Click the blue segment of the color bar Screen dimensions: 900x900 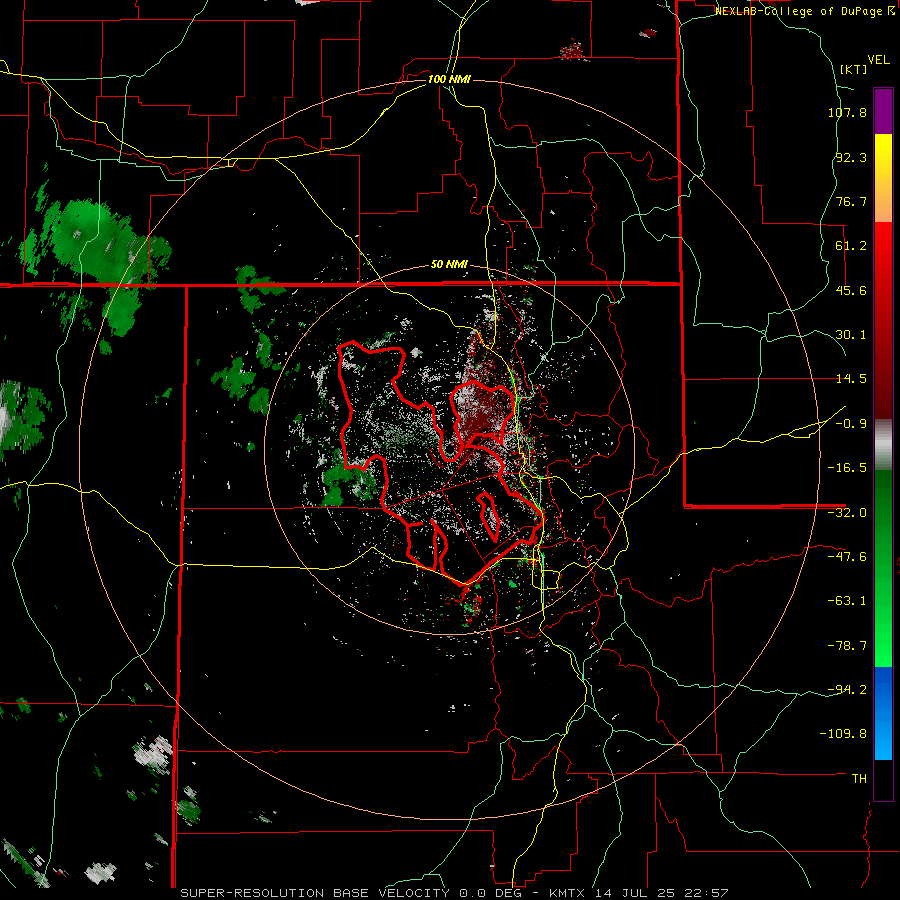point(883,713)
